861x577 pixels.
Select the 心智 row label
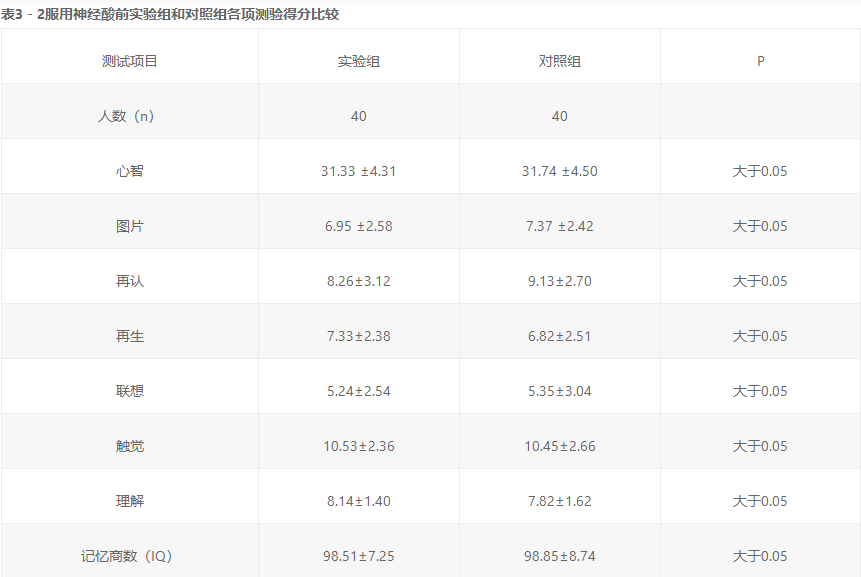(x=130, y=171)
